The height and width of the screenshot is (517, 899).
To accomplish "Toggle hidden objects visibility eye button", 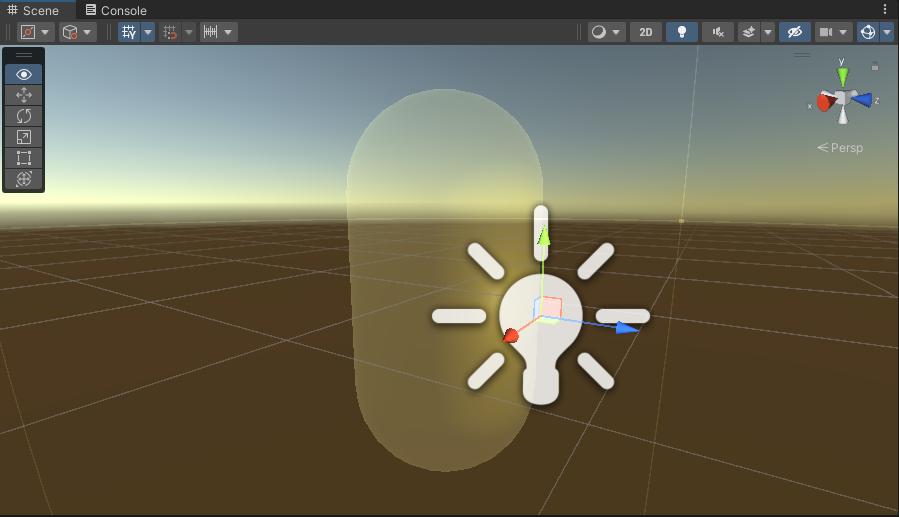I will tap(795, 32).
